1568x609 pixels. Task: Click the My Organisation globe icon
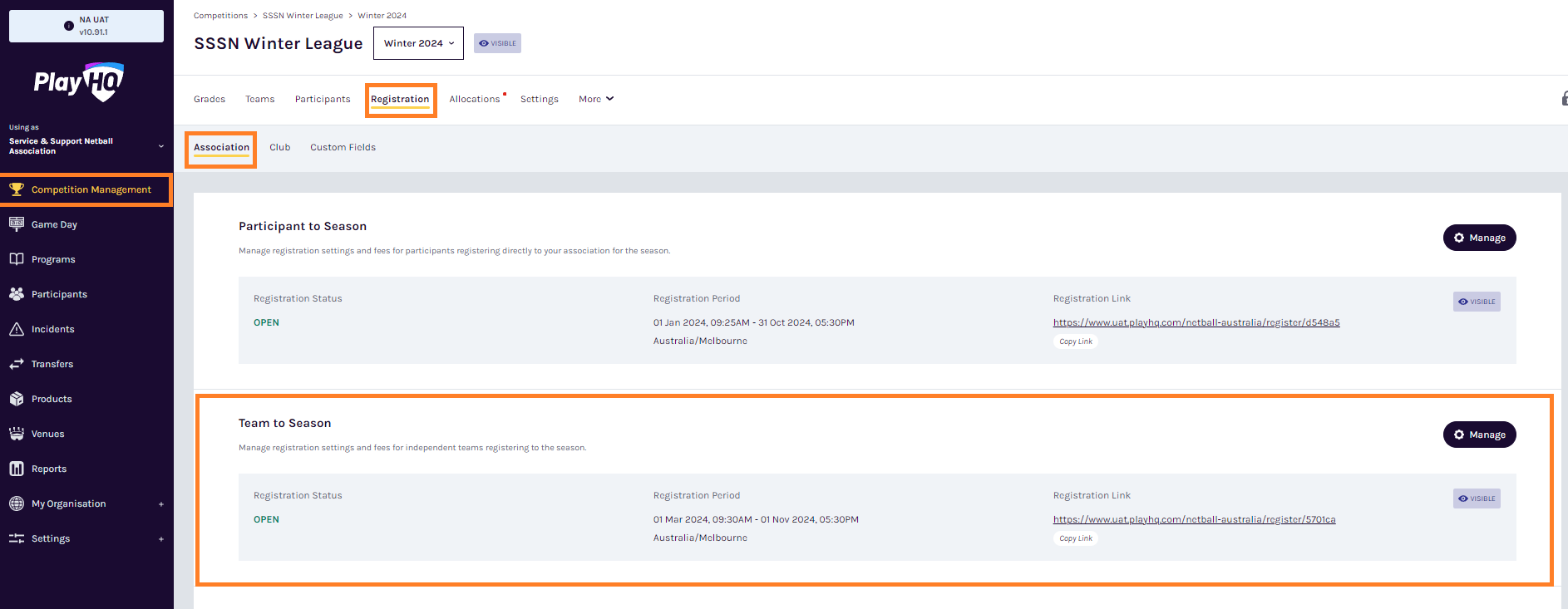(17, 503)
